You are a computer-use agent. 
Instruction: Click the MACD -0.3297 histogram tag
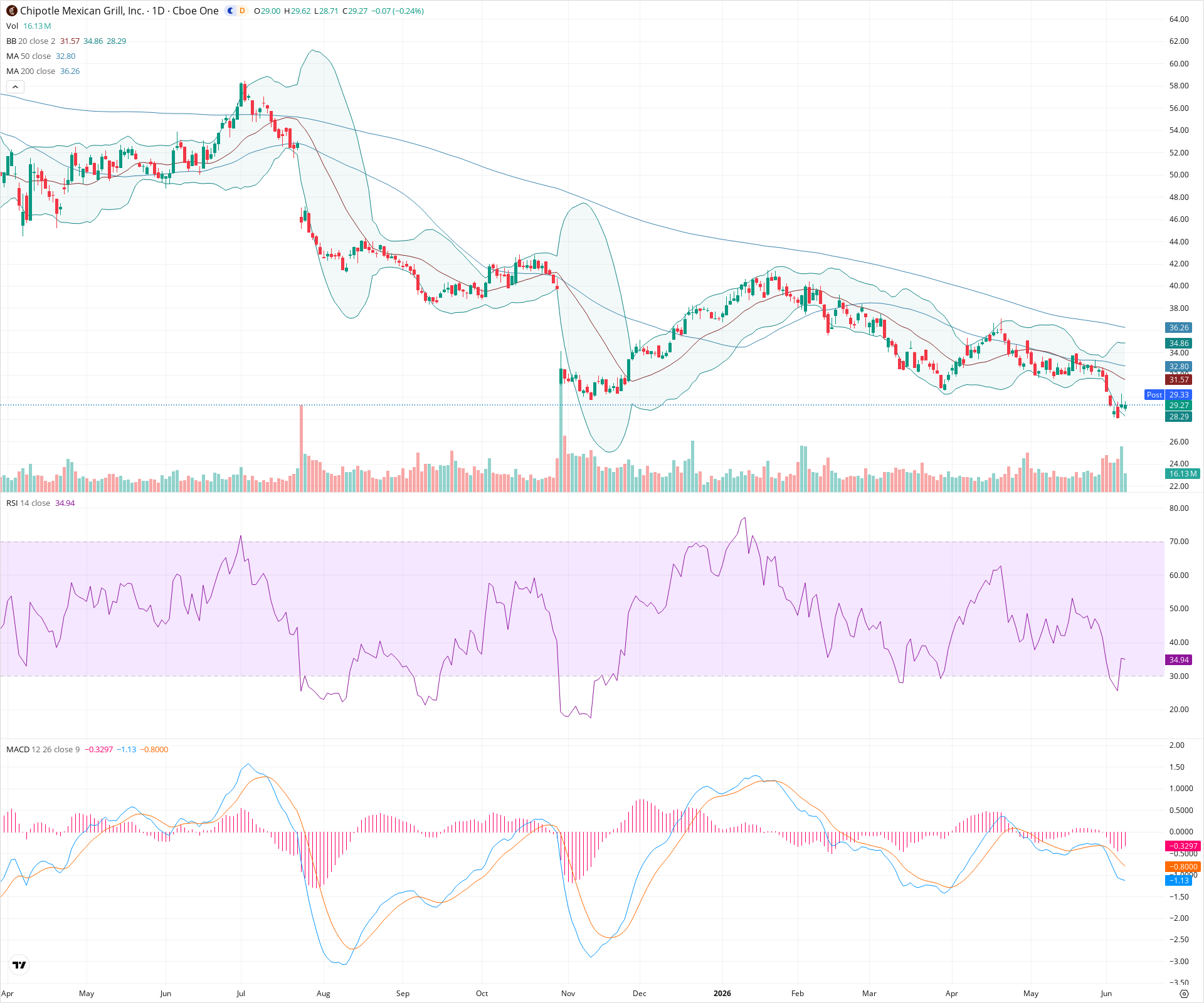click(x=1182, y=846)
